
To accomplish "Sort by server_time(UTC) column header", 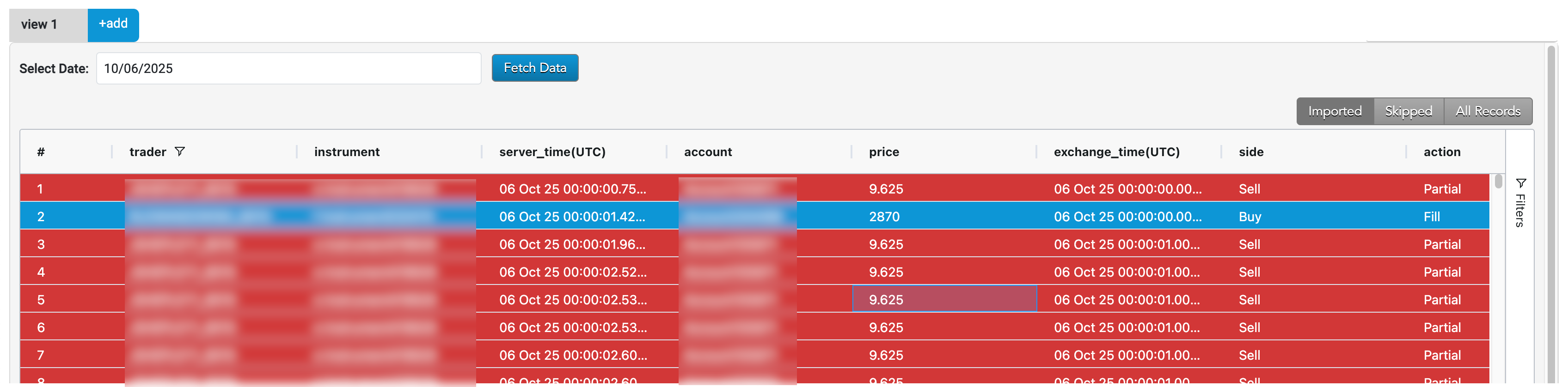I will coord(552,152).
